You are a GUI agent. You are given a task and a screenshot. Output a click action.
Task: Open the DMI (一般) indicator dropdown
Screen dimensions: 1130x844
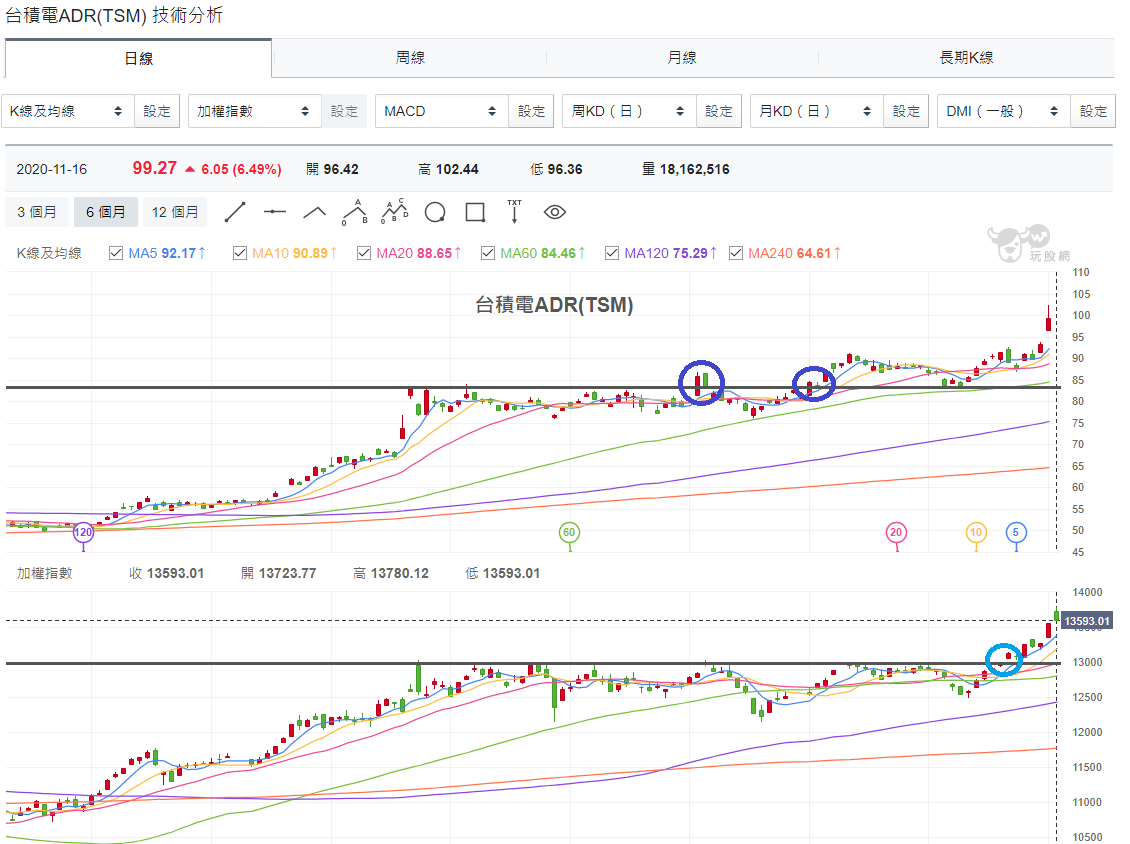tap(1003, 111)
